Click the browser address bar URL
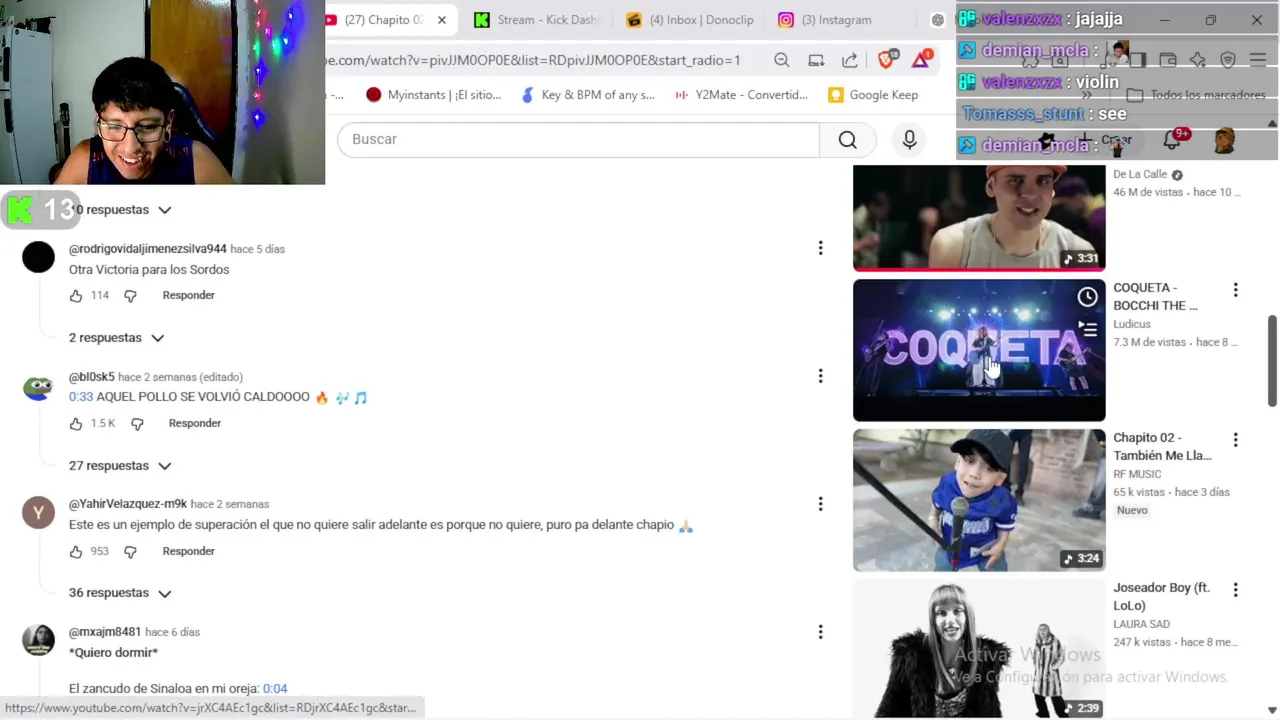The width and height of the screenshot is (1280, 720). click(533, 60)
